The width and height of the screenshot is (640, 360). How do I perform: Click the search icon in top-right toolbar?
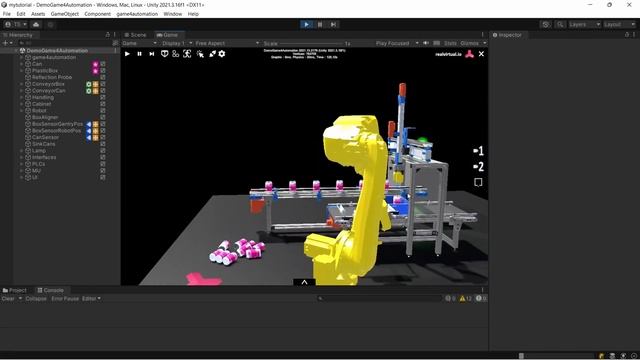click(x=560, y=24)
